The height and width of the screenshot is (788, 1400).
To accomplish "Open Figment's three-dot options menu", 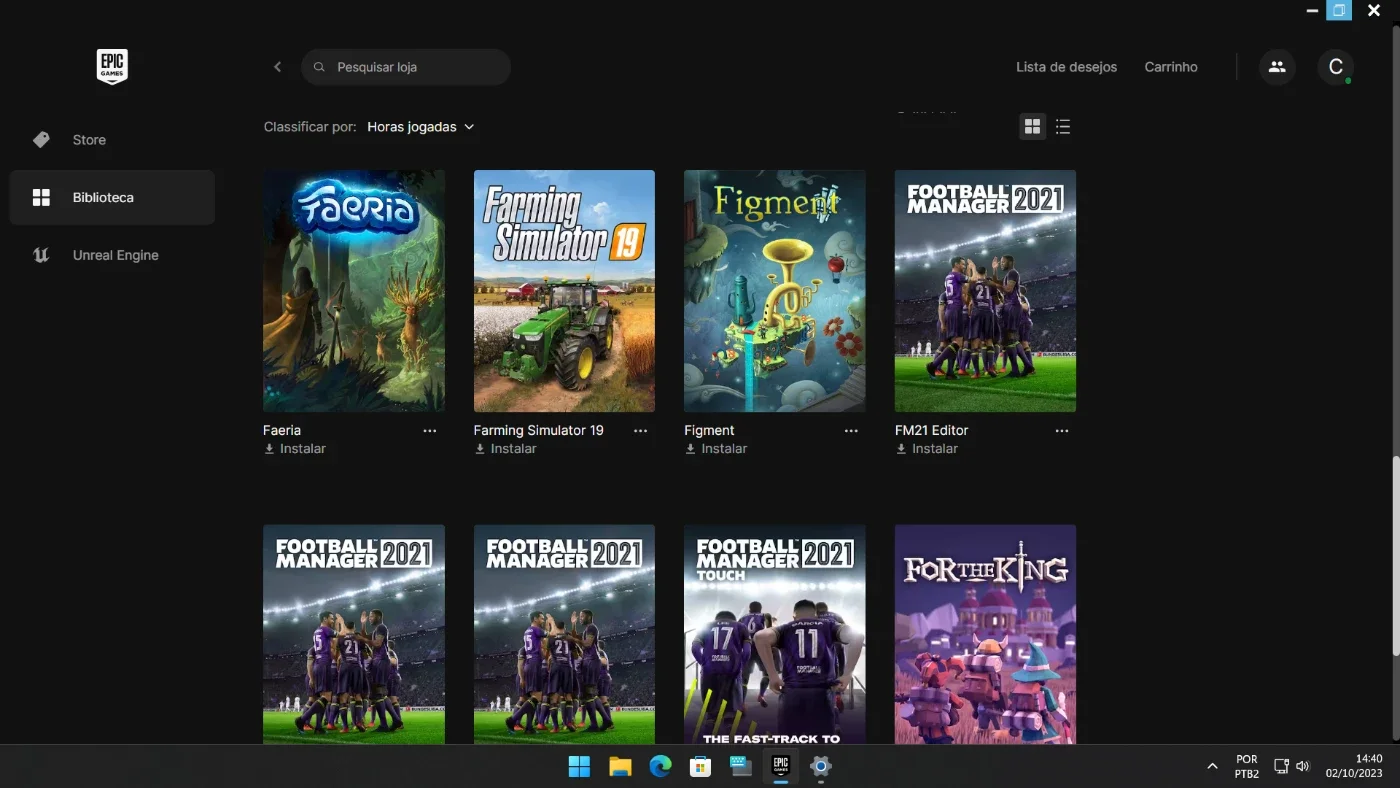I will pyautogui.click(x=851, y=431).
